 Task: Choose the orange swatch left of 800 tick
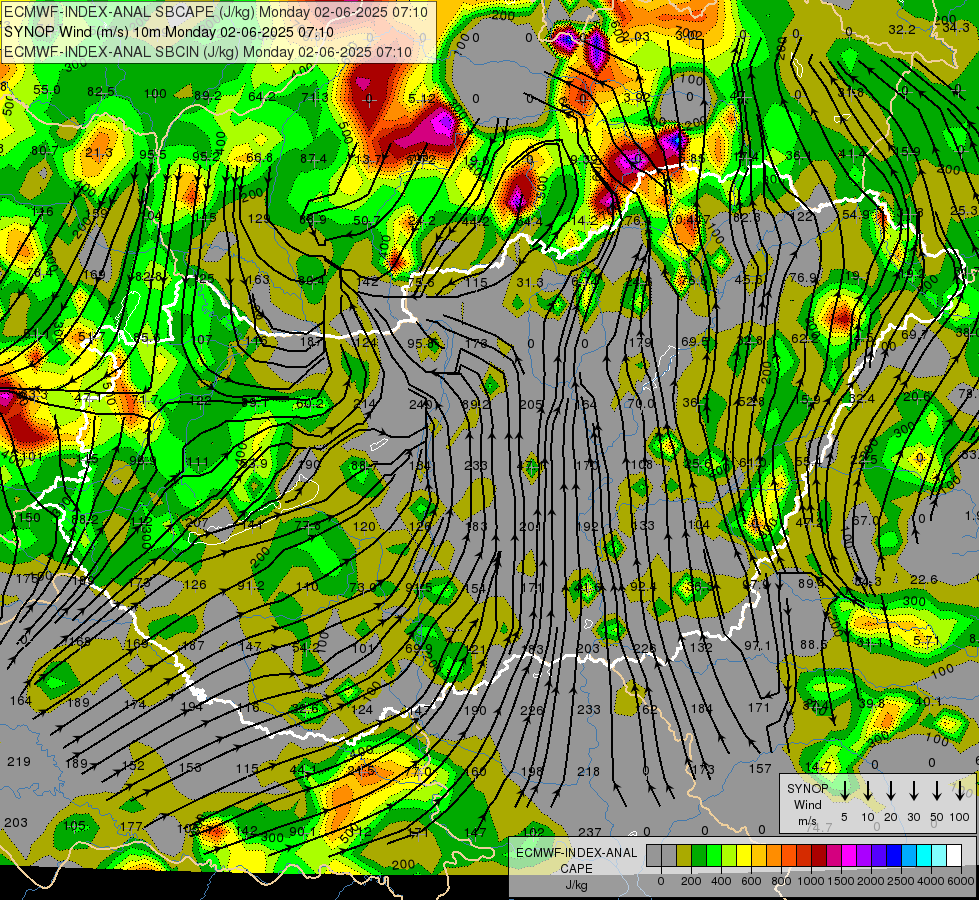coord(774,855)
